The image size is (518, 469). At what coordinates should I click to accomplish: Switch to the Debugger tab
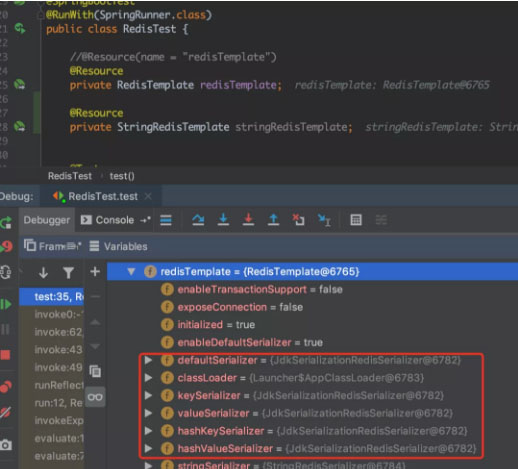(47, 220)
